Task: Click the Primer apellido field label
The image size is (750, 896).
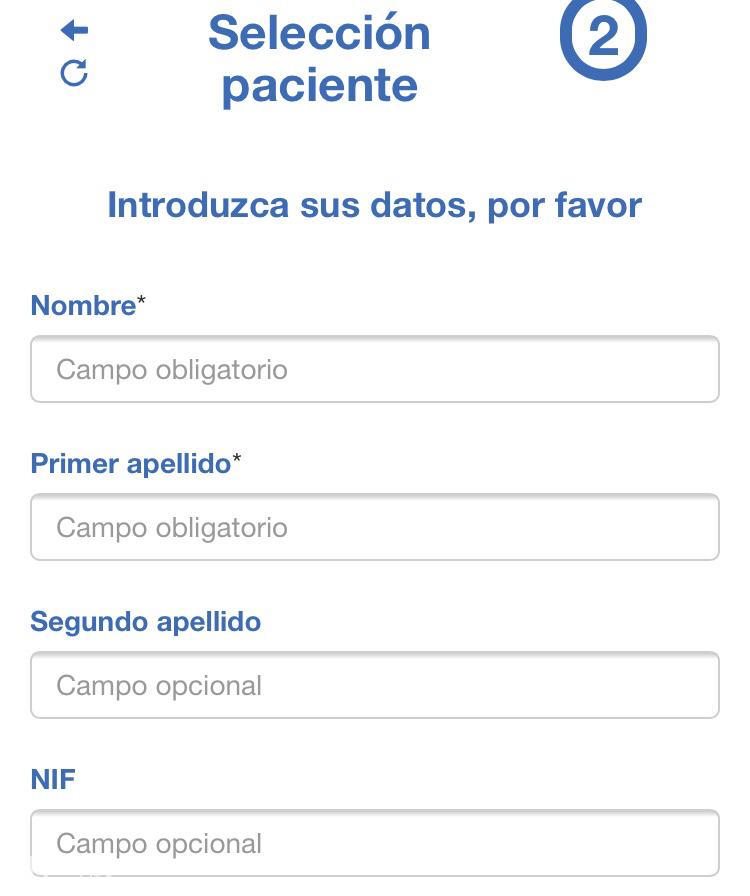Action: pyautogui.click(x=131, y=463)
